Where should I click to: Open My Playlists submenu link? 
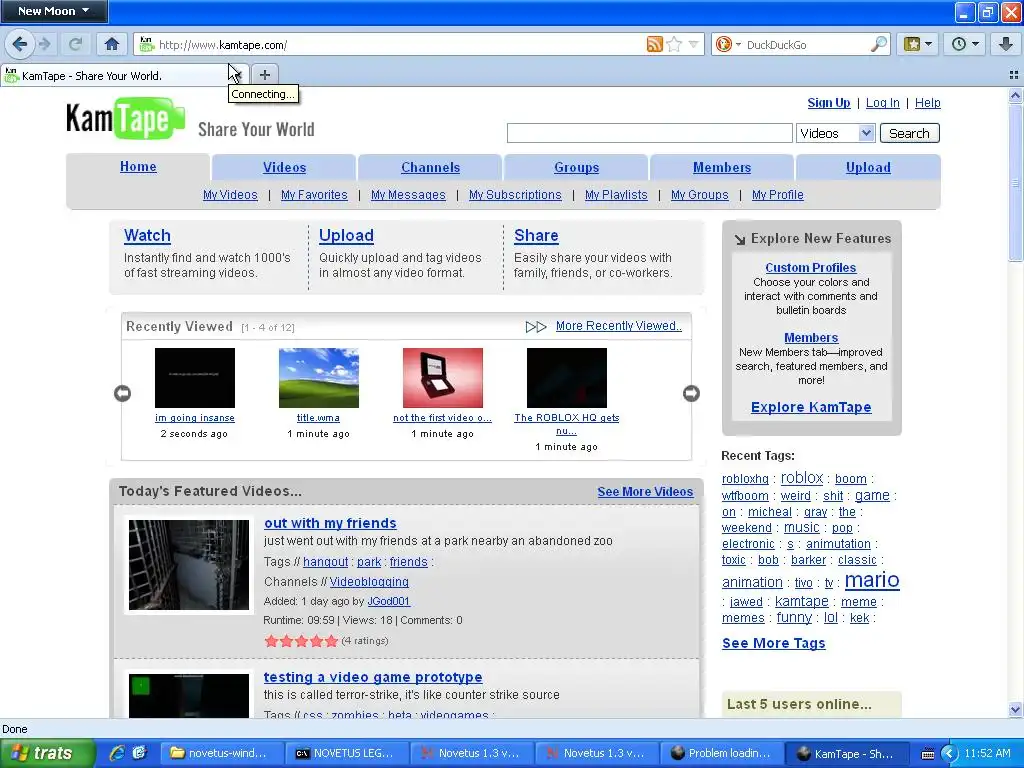616,195
